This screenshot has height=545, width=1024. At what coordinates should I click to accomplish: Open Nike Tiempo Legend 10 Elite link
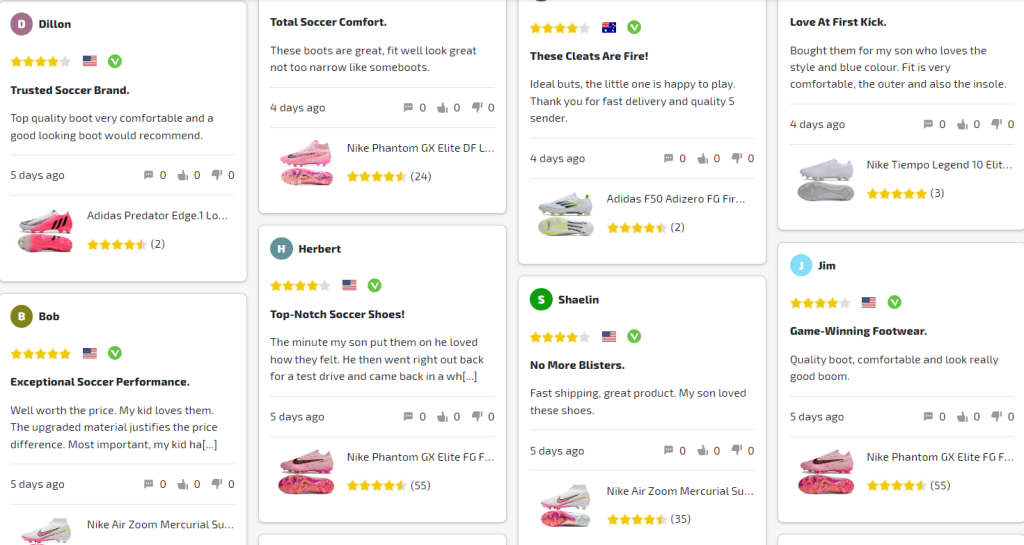(939, 165)
